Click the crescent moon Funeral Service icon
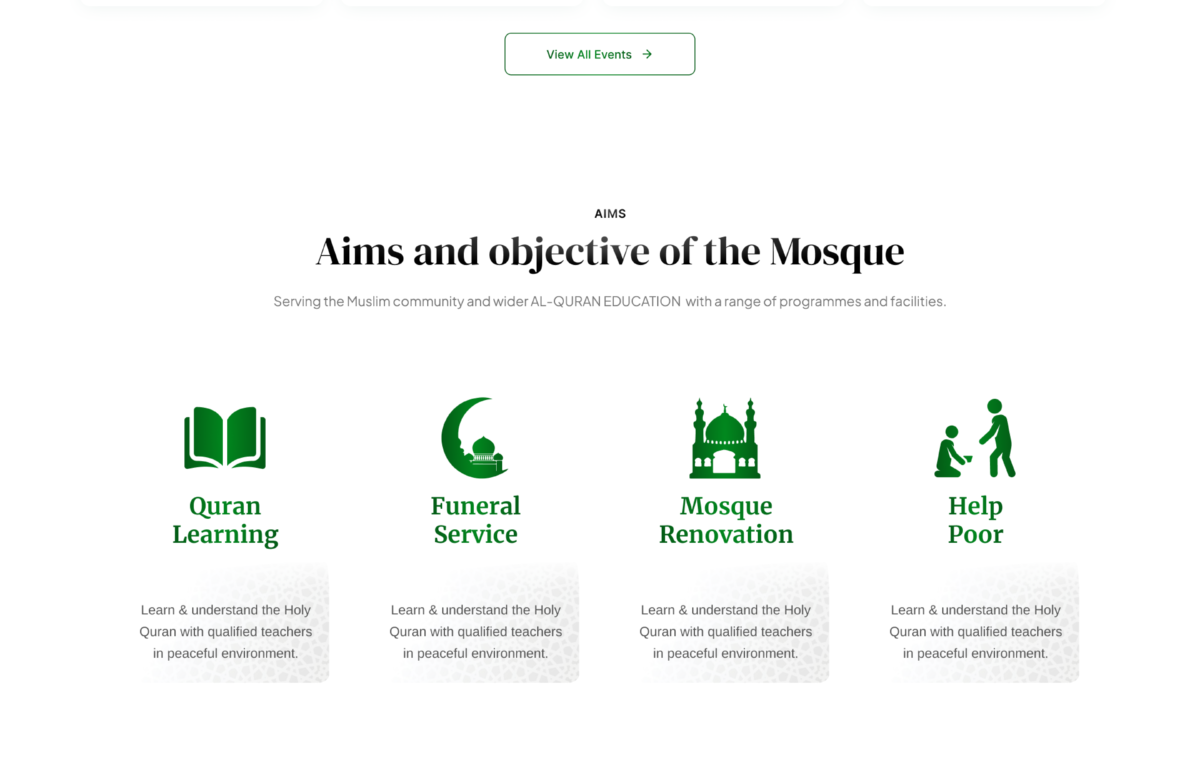The image size is (1200, 780). 475,438
